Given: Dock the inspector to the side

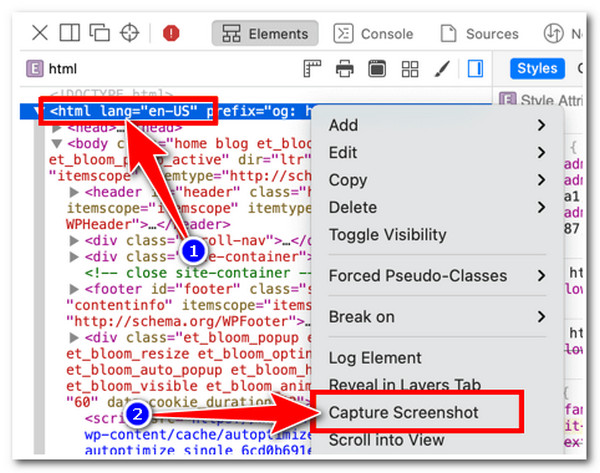Looking at the screenshot, I should point(70,33).
